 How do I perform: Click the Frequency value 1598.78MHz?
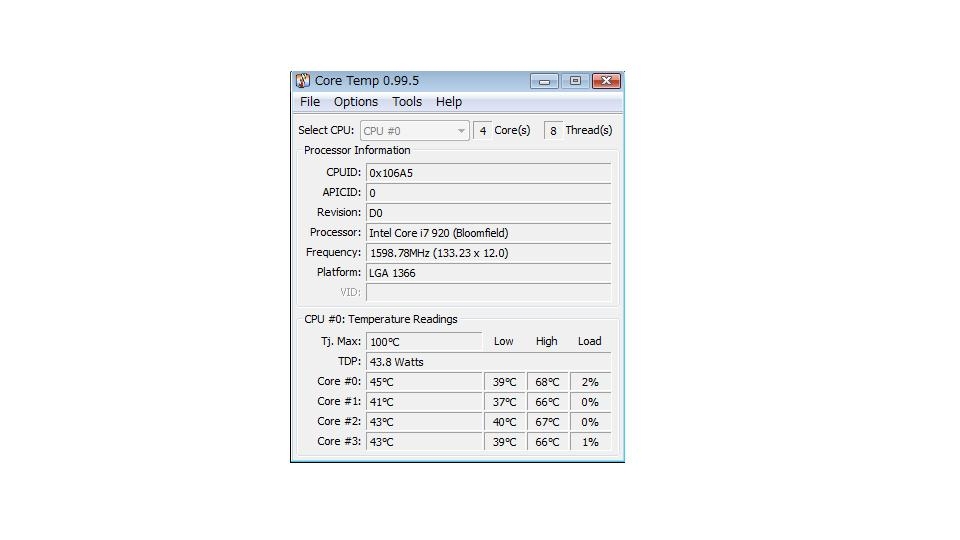pyautogui.click(x=488, y=253)
